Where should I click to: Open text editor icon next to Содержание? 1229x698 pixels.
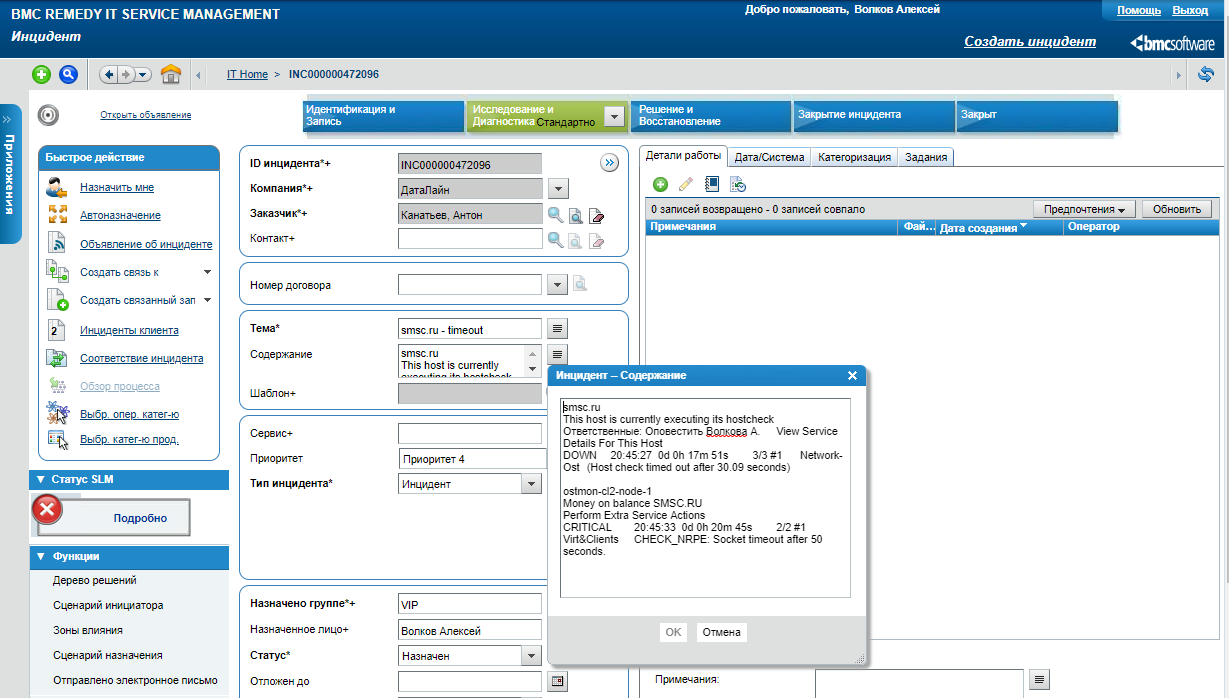point(558,354)
